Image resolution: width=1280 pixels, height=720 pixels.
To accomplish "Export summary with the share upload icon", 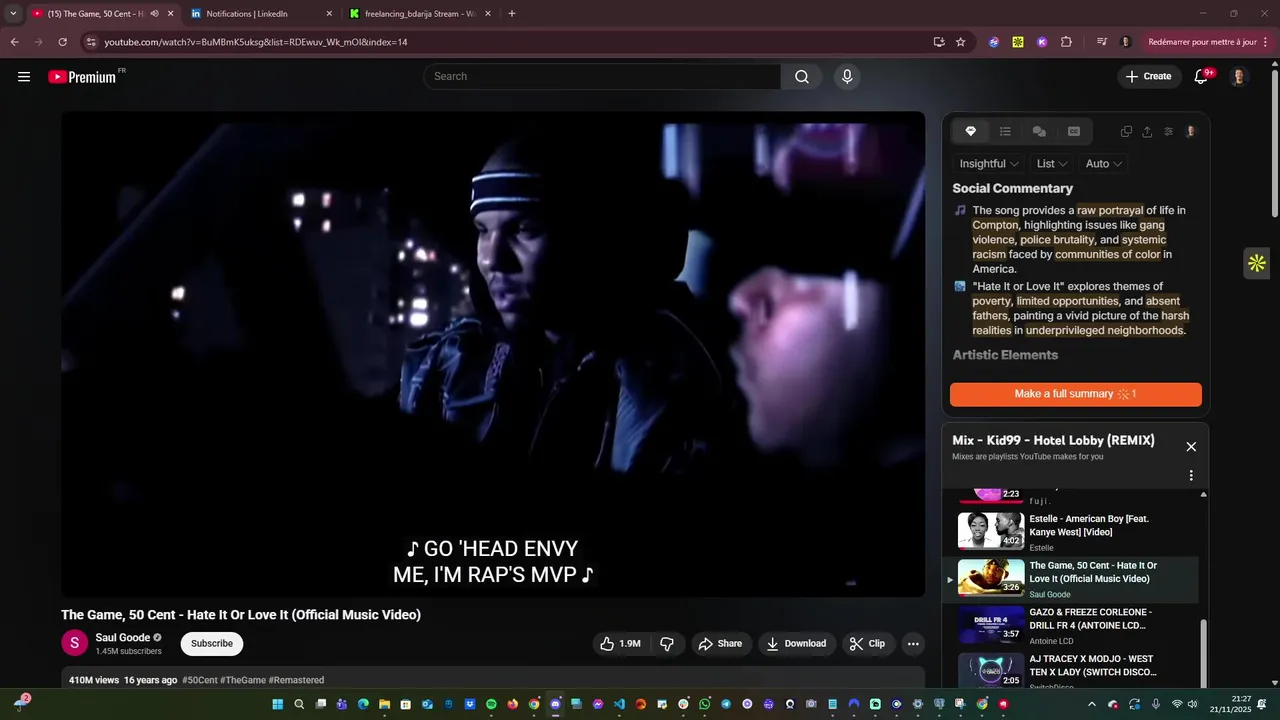I will 1147,132.
